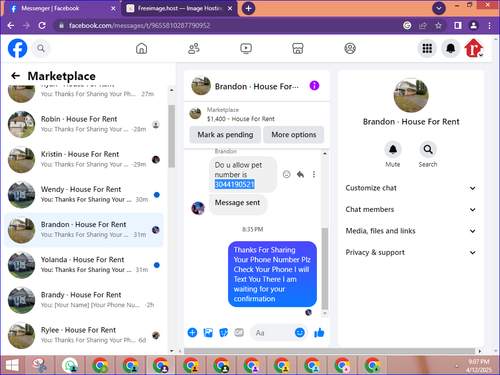React with emoji to the Brandon message
The height and width of the screenshot is (375, 500).
[x=286, y=174]
